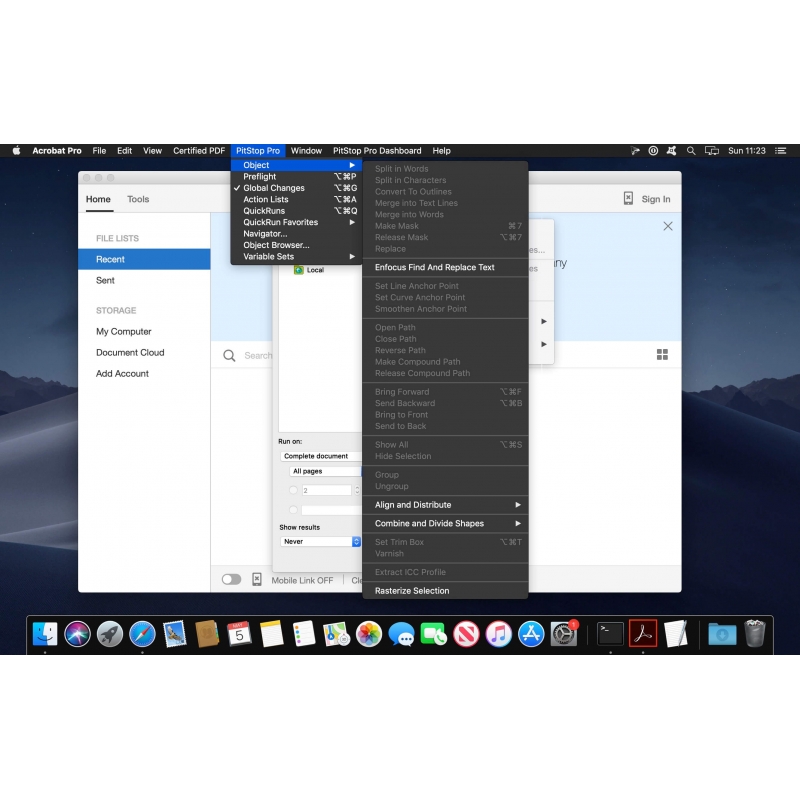This screenshot has height=800, width=800.
Task: Open Object Browser... menu item
Action: tap(296, 245)
